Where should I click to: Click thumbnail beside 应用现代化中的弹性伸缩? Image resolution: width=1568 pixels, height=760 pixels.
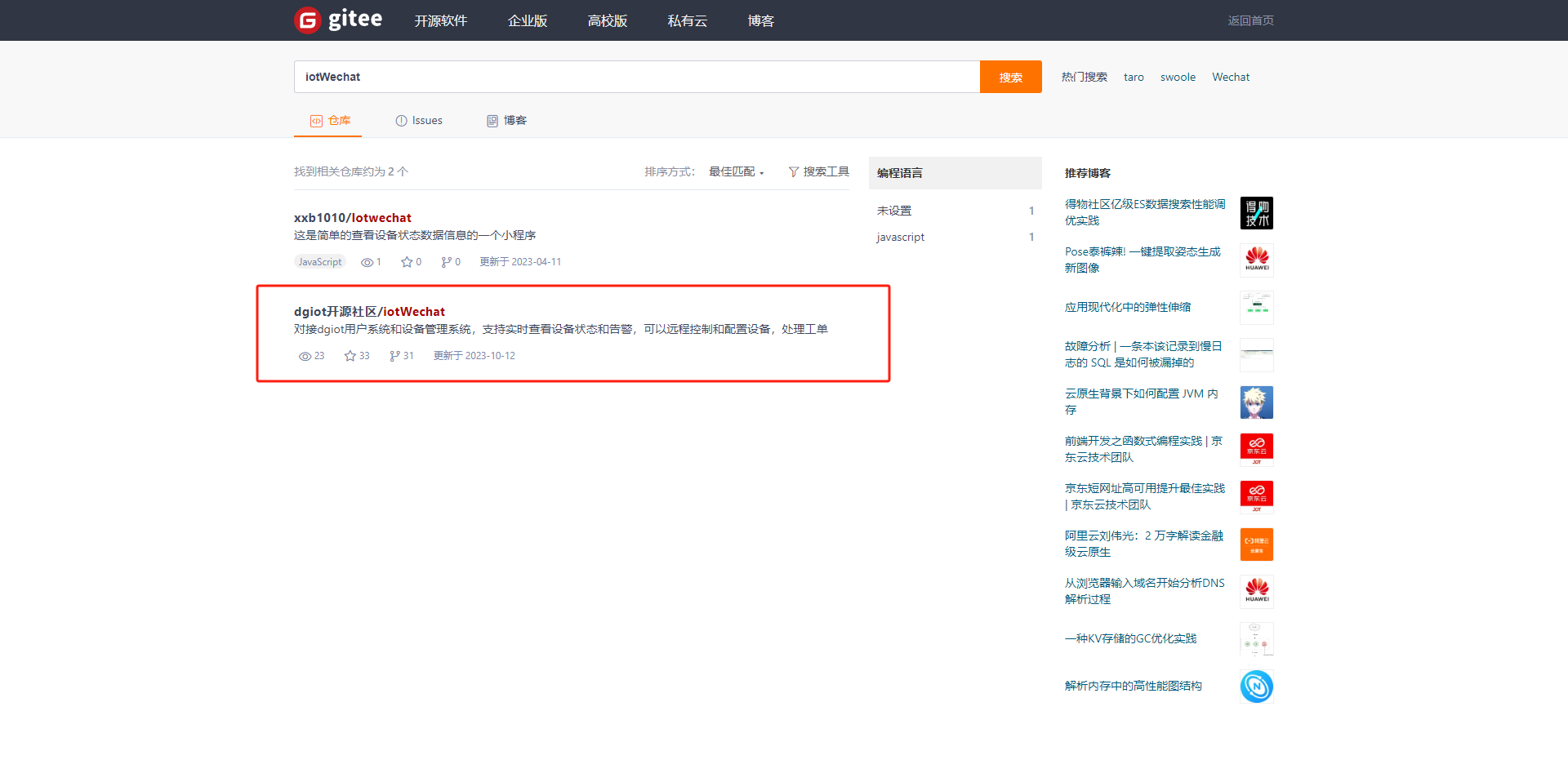tap(1257, 308)
